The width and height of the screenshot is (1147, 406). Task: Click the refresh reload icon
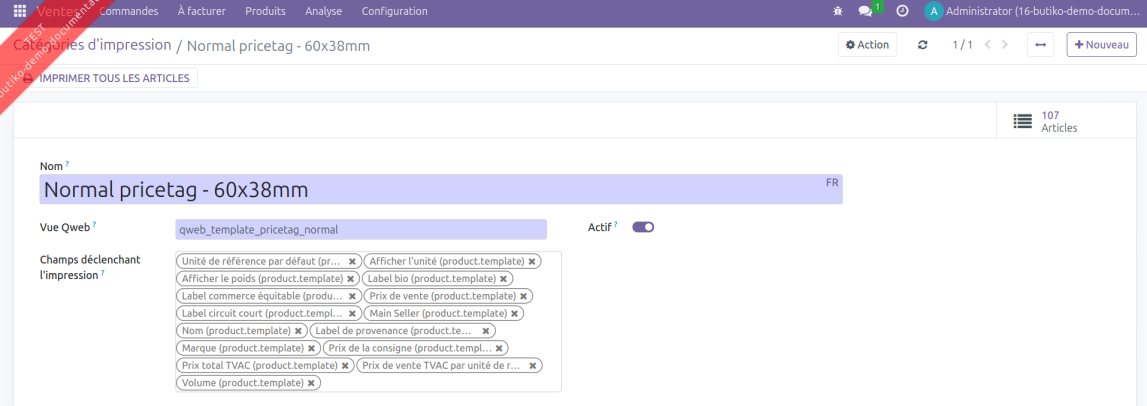pyautogui.click(x=922, y=45)
